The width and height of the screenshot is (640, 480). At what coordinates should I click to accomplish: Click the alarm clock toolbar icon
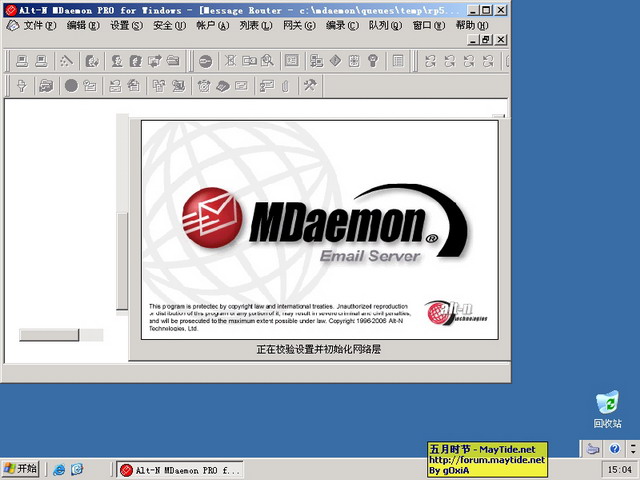[203, 86]
